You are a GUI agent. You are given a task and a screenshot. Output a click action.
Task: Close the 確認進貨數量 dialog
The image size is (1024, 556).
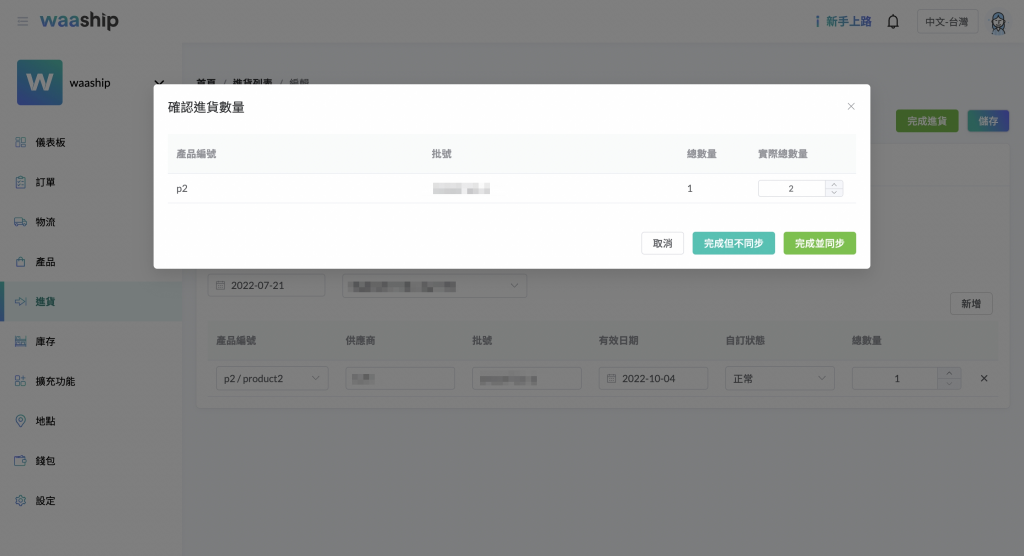click(x=851, y=106)
